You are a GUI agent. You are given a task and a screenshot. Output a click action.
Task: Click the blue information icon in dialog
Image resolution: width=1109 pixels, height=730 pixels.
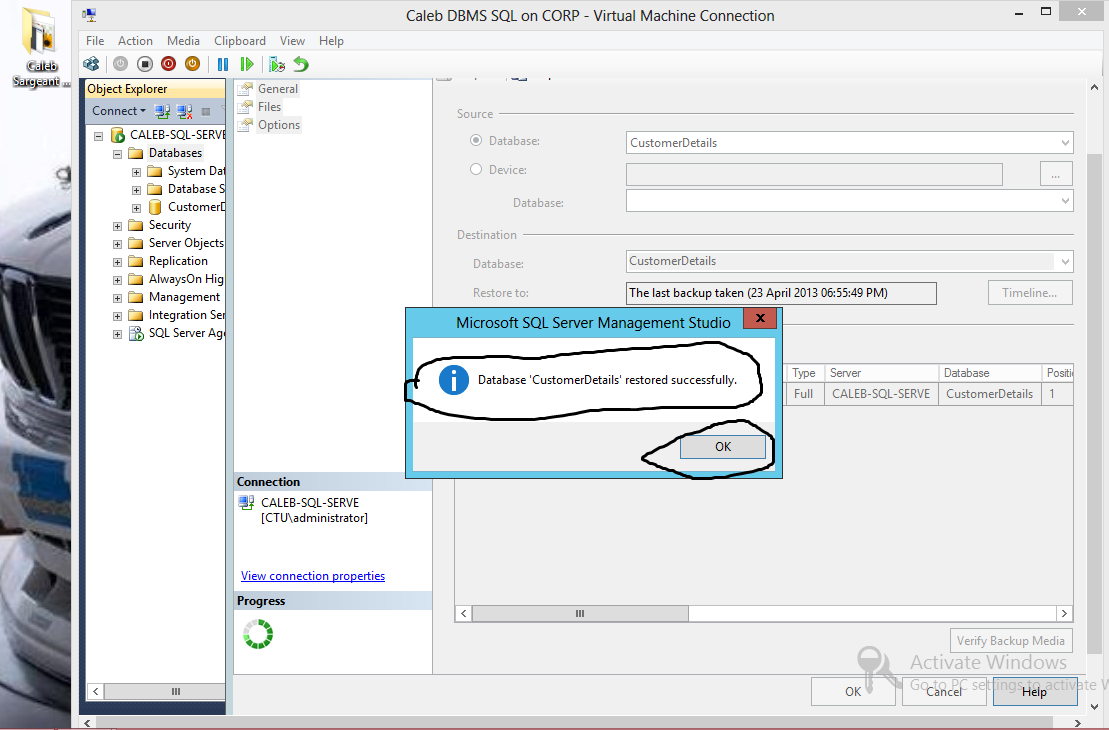[453, 380]
